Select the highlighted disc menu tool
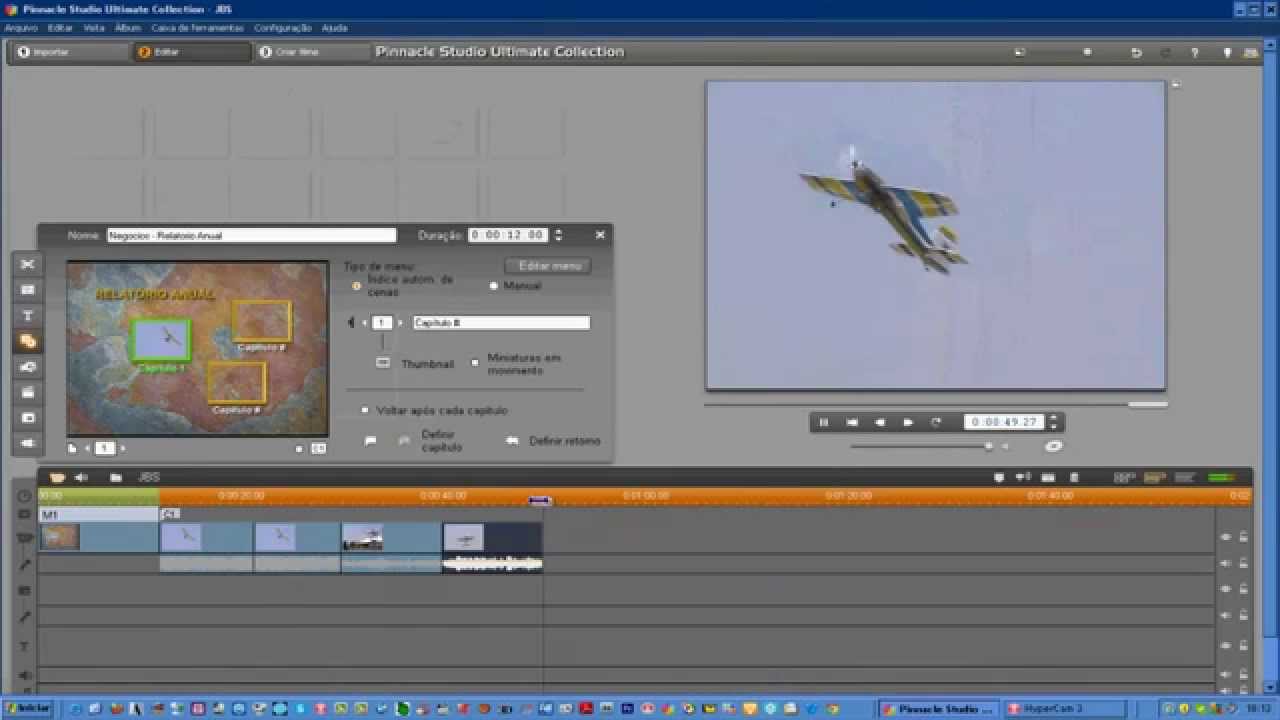 pyautogui.click(x=28, y=341)
